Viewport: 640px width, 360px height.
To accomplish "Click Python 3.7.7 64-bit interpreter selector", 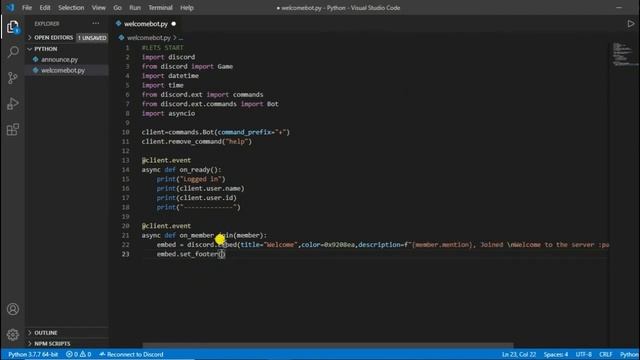I will coord(33,354).
